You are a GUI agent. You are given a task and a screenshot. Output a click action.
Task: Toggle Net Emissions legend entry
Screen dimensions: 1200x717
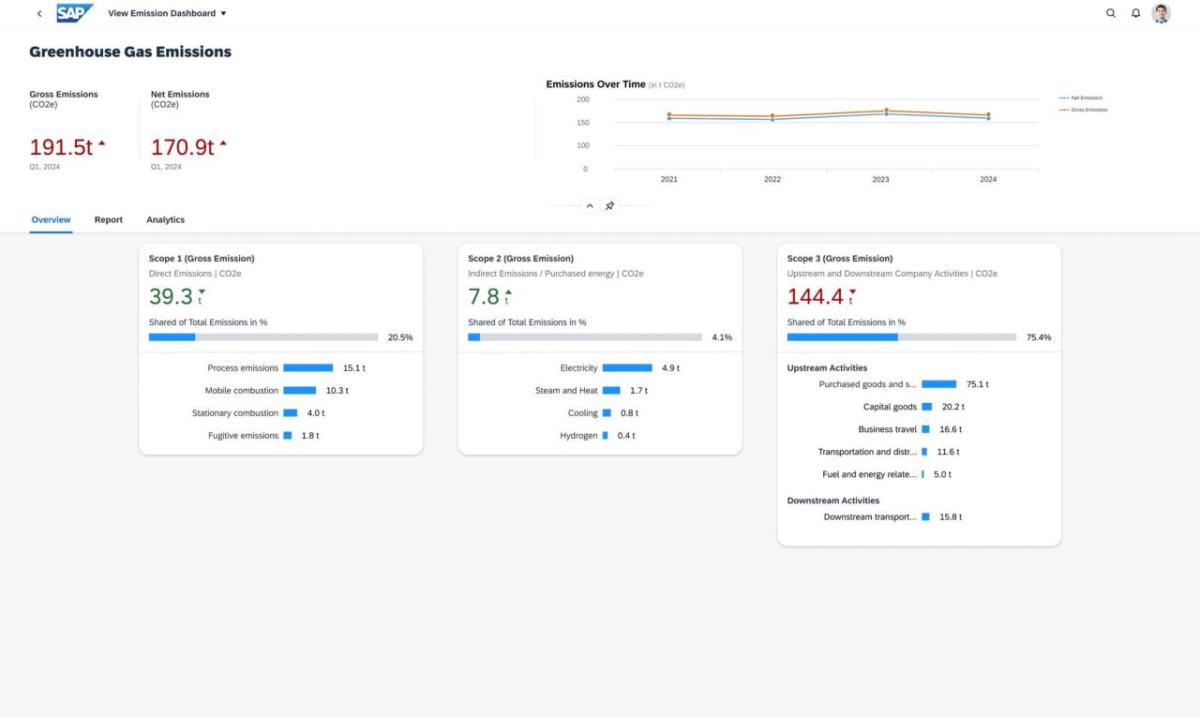click(x=1085, y=98)
